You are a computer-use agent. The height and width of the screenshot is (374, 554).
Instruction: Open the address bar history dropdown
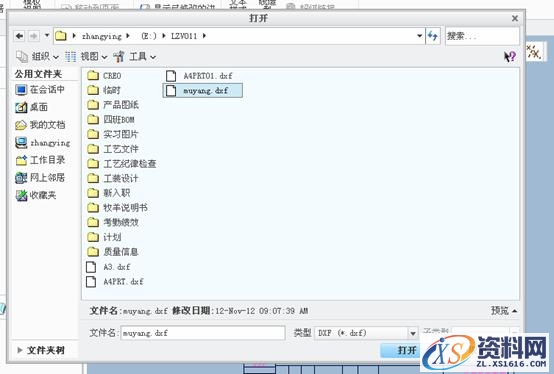tap(419, 36)
